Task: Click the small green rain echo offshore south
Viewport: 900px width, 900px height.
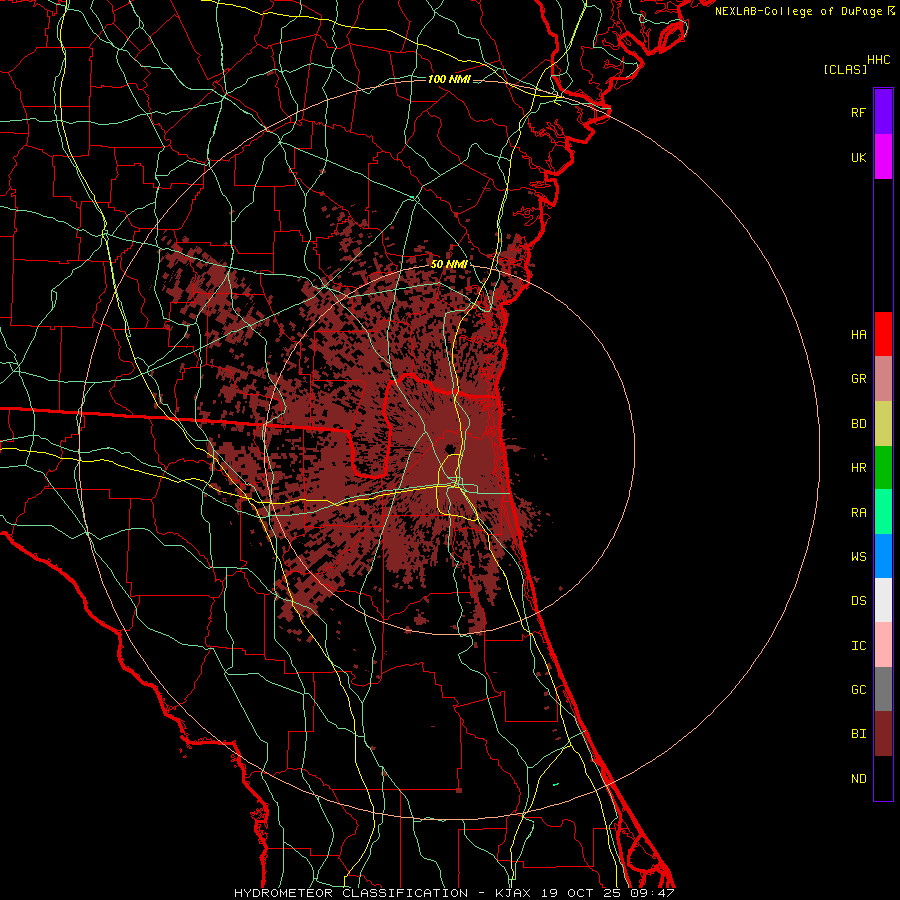Action: [x=556, y=784]
